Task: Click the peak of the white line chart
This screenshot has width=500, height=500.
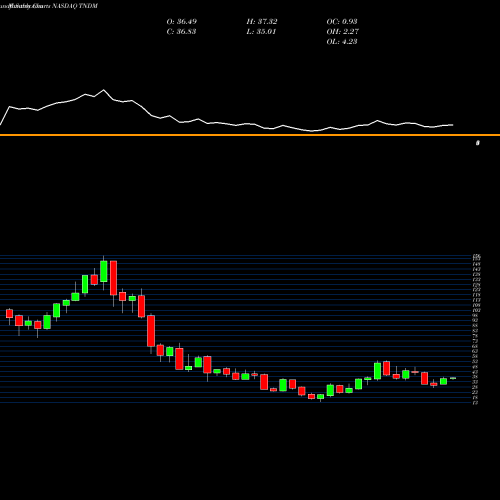Action: [104, 90]
